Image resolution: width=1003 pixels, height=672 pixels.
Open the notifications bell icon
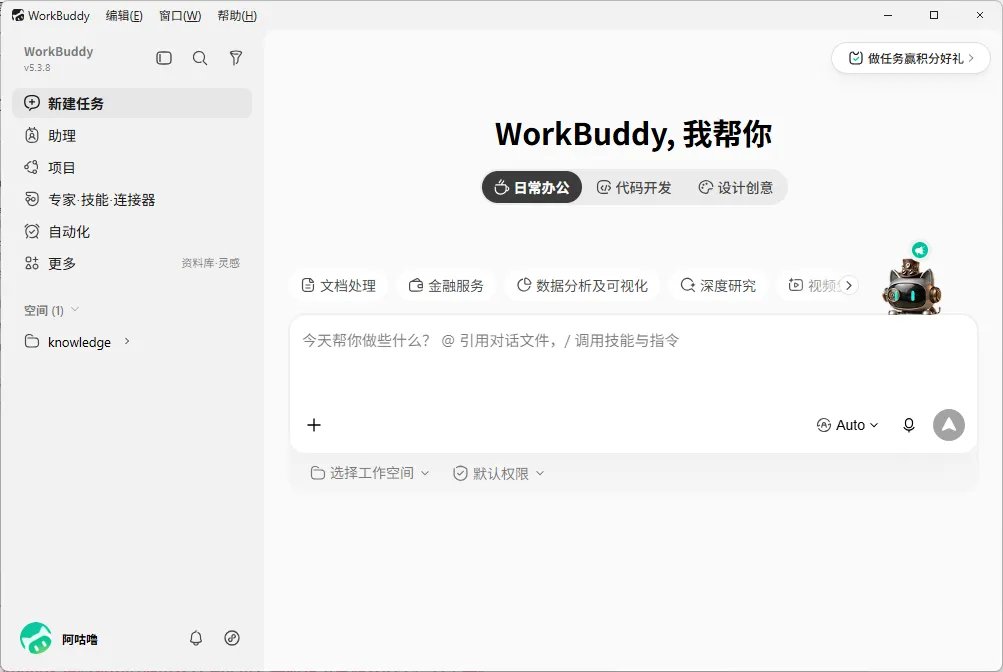(196, 638)
